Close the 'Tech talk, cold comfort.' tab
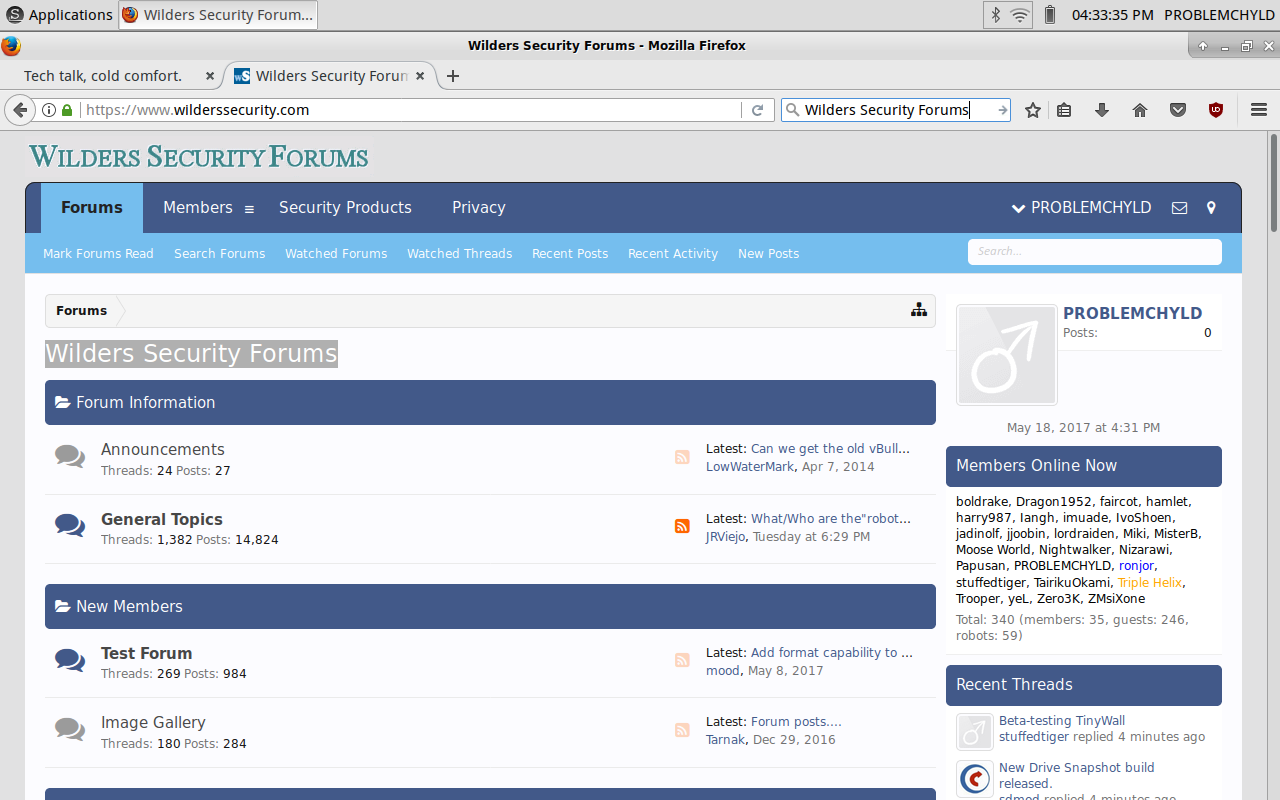This screenshot has height=800, width=1280. (210, 76)
